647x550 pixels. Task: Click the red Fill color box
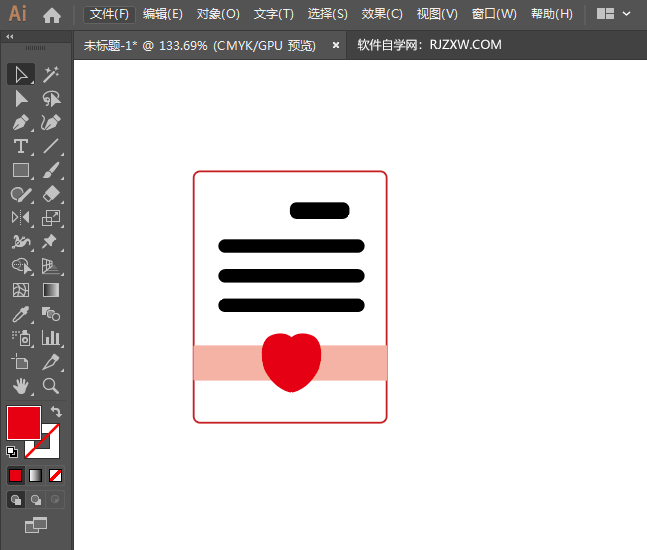point(24,423)
